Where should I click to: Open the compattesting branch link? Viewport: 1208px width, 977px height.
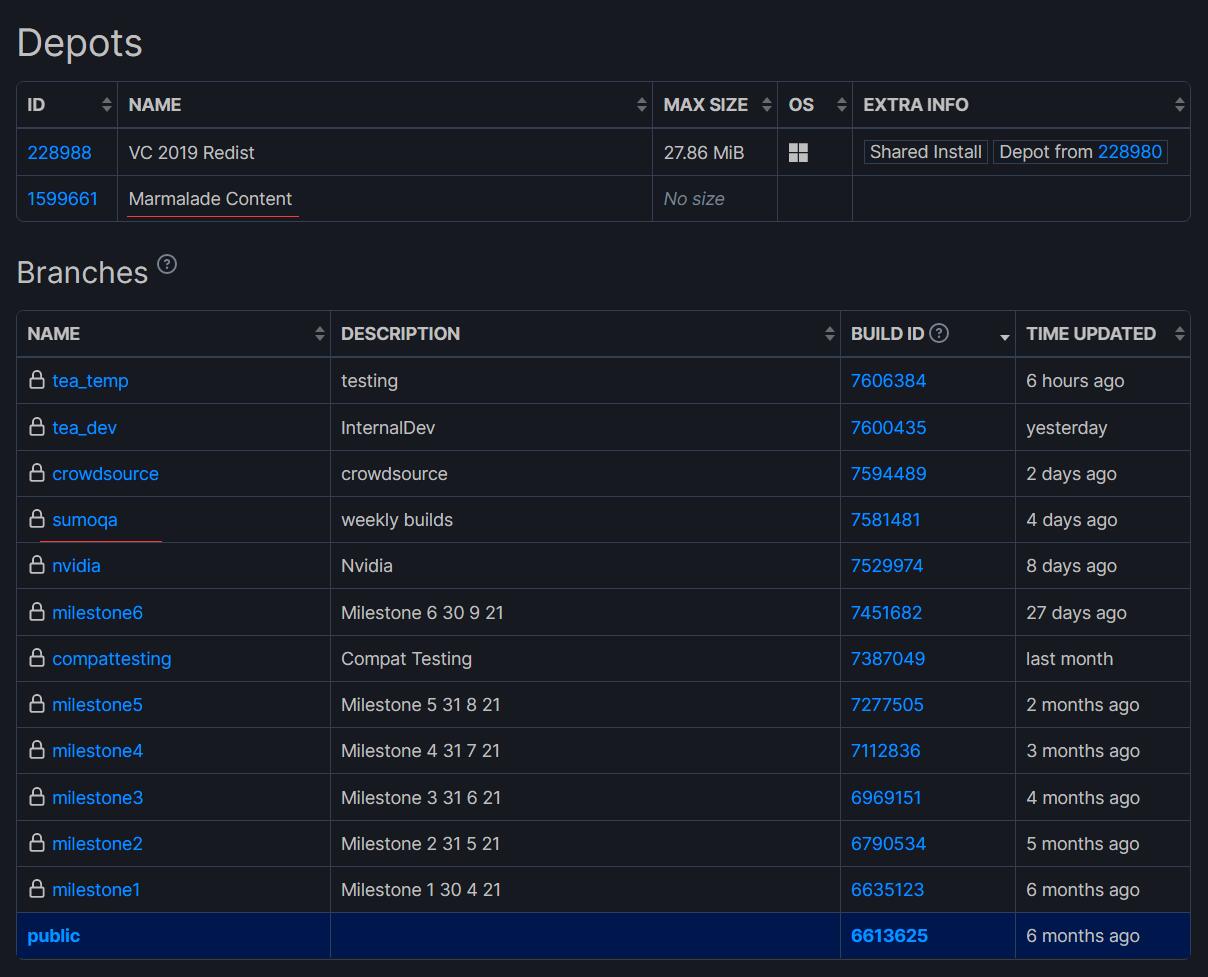[112, 658]
